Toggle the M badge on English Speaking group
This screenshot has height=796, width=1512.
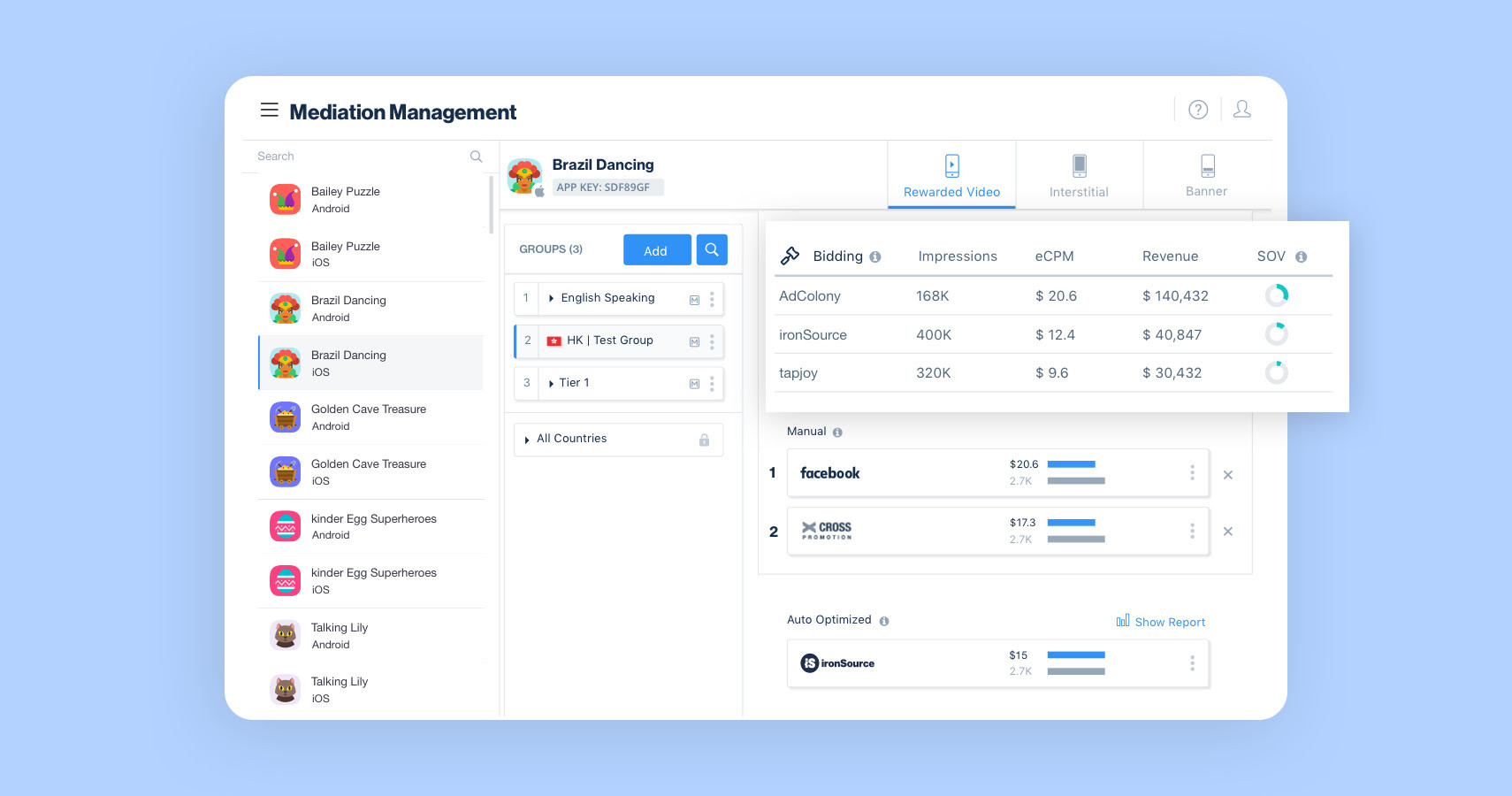coord(693,299)
